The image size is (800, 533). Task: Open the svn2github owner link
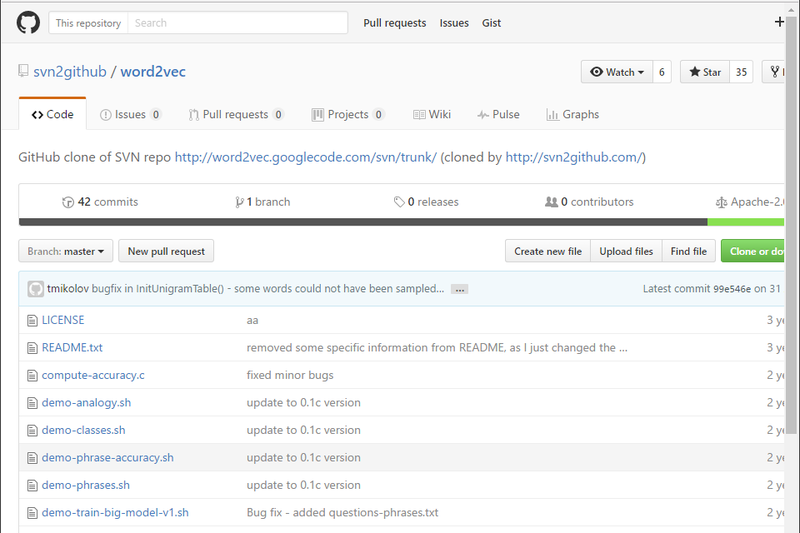(x=70, y=71)
